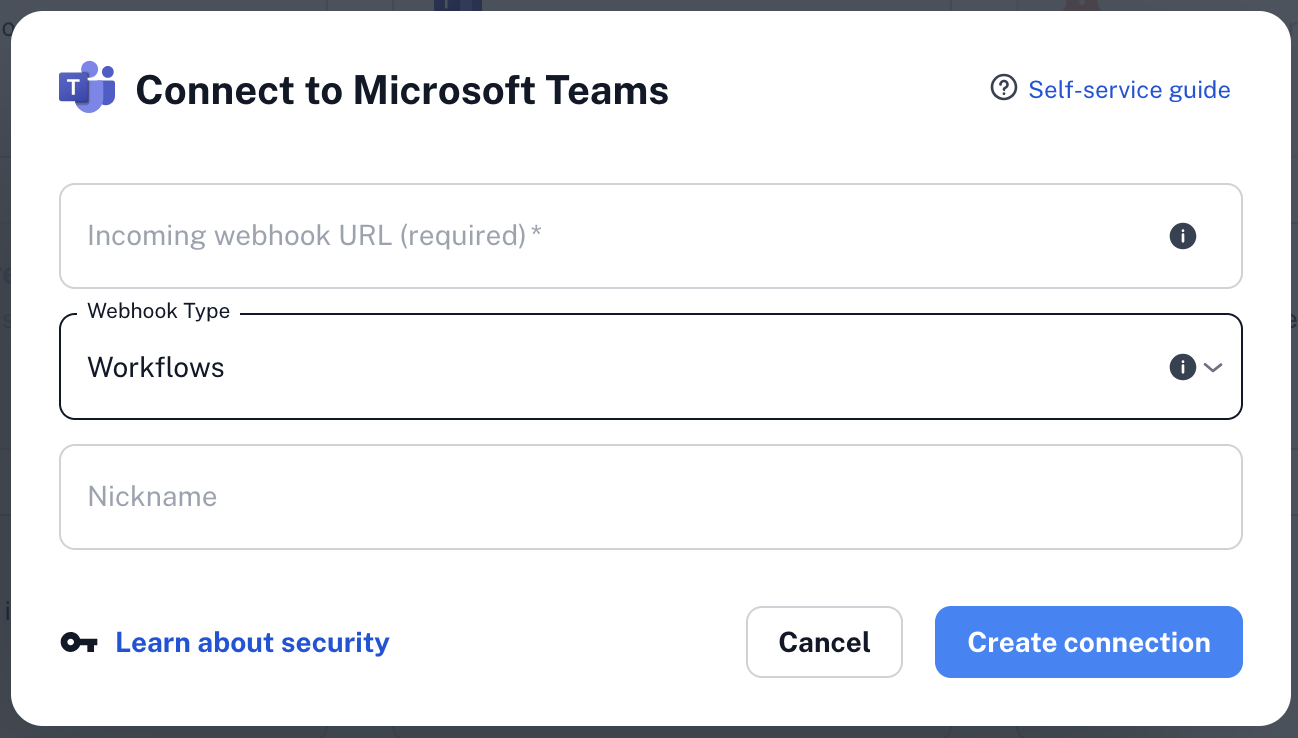
Task: Click the Microsoft Teams logo icon
Action: 87,88
